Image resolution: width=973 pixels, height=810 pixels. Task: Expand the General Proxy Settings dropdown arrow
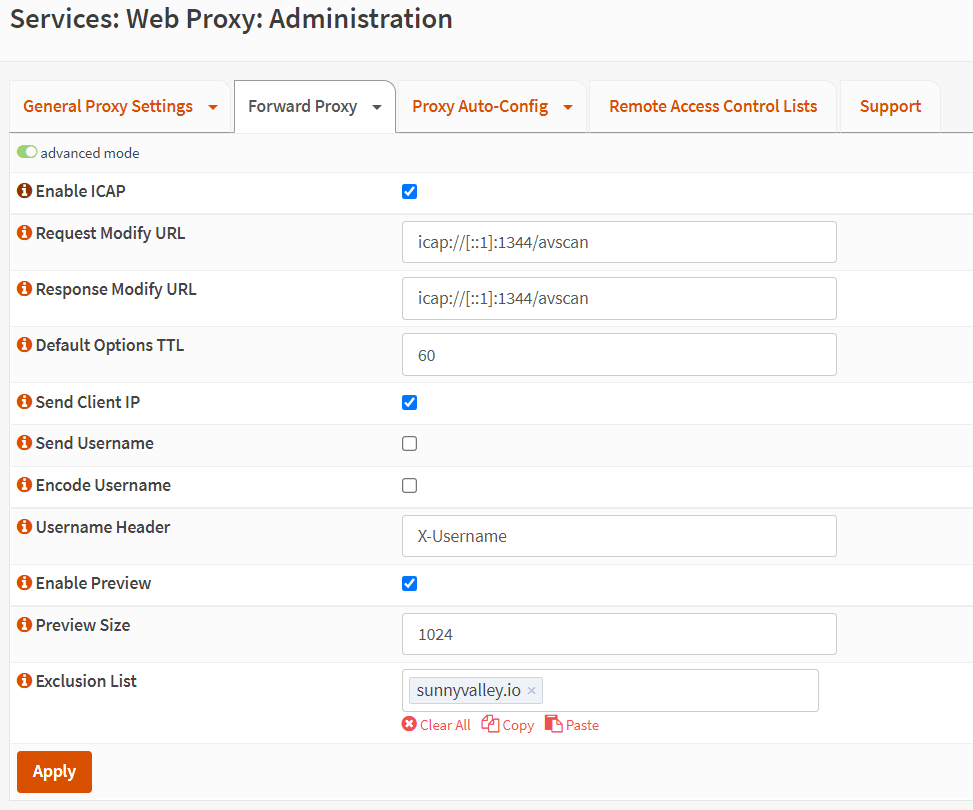coord(213,107)
